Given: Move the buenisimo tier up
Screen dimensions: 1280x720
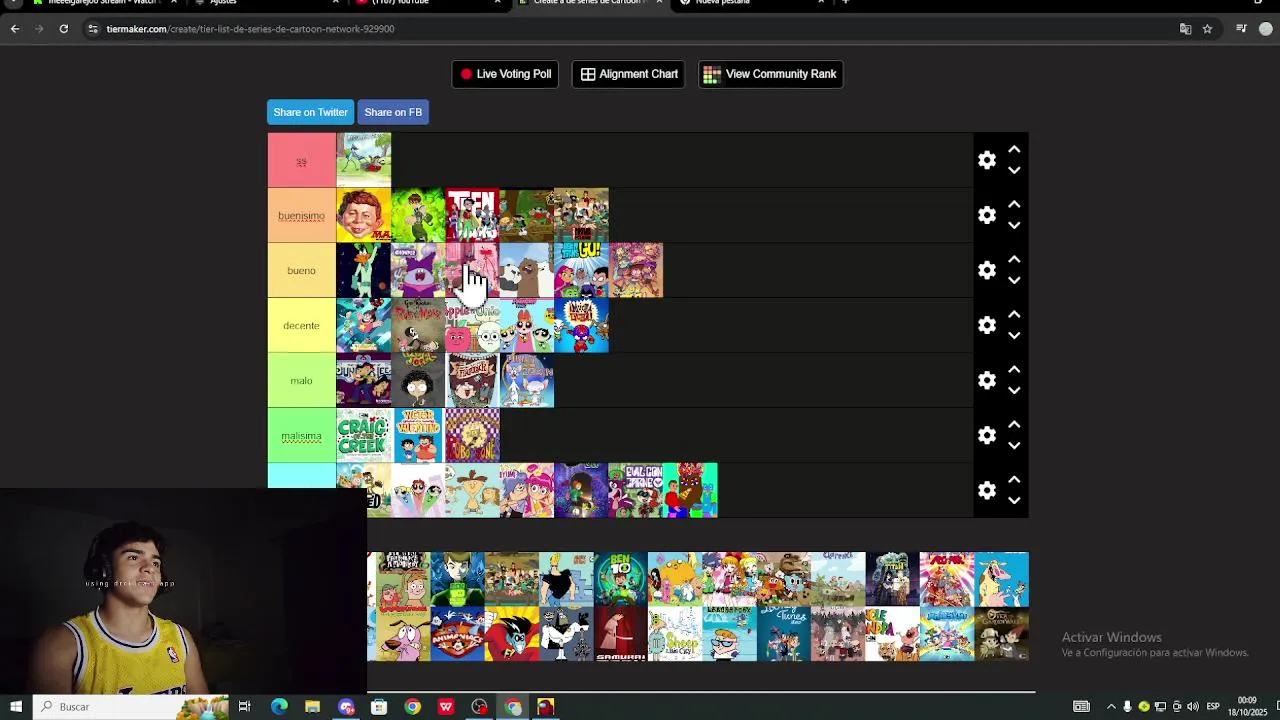Looking at the screenshot, I should (x=1014, y=205).
